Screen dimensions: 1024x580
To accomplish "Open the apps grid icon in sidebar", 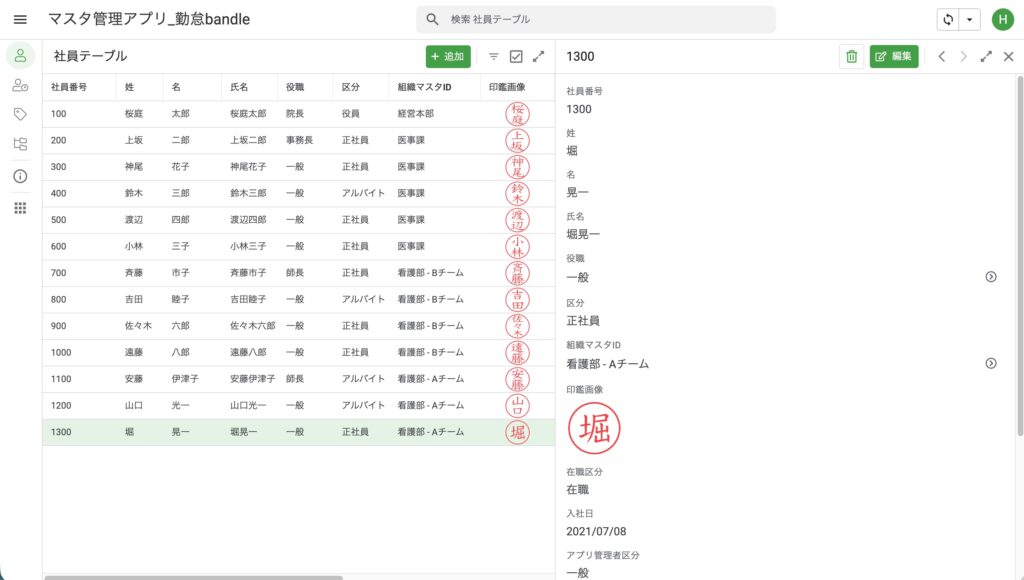I will [20, 208].
